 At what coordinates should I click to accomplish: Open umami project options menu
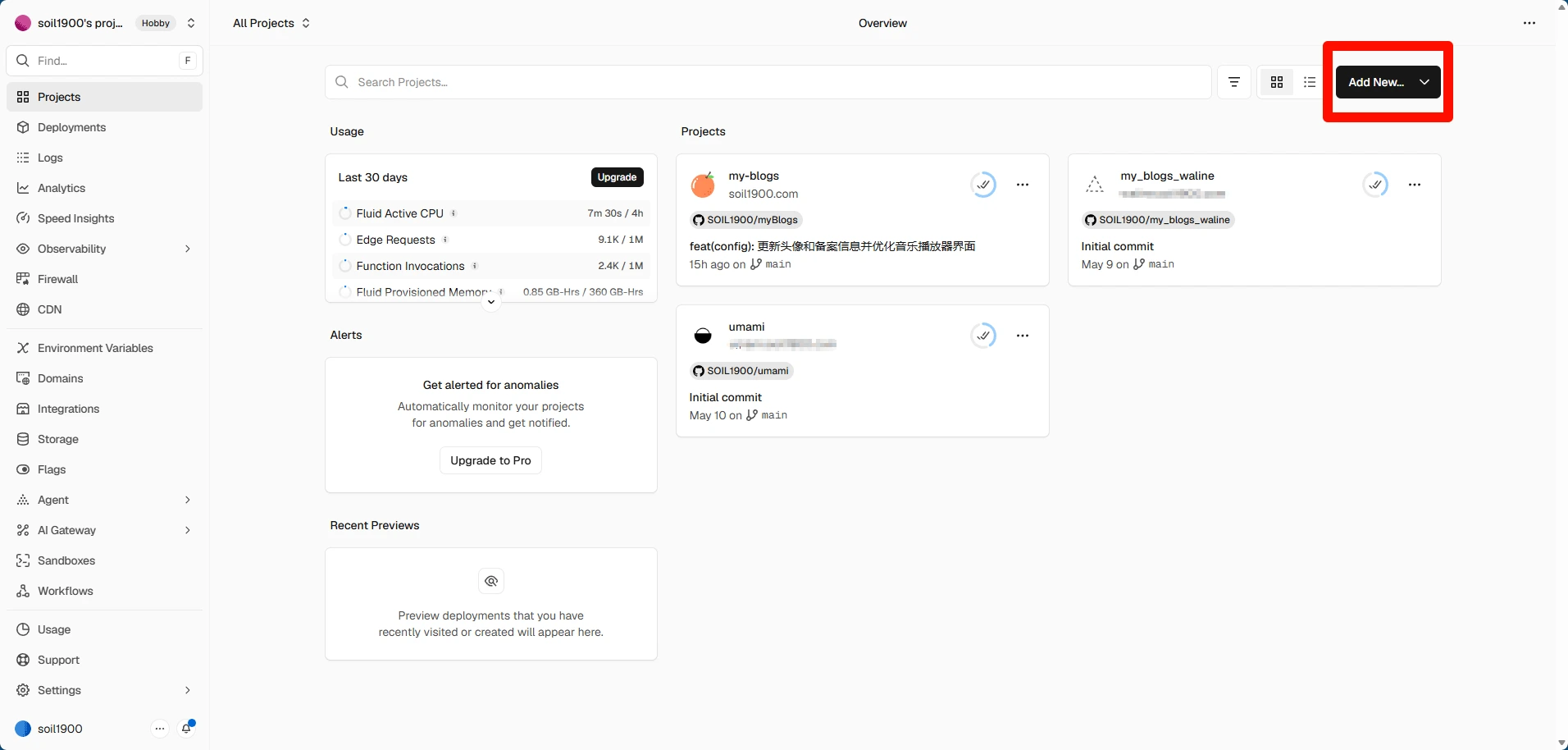pyautogui.click(x=1023, y=336)
